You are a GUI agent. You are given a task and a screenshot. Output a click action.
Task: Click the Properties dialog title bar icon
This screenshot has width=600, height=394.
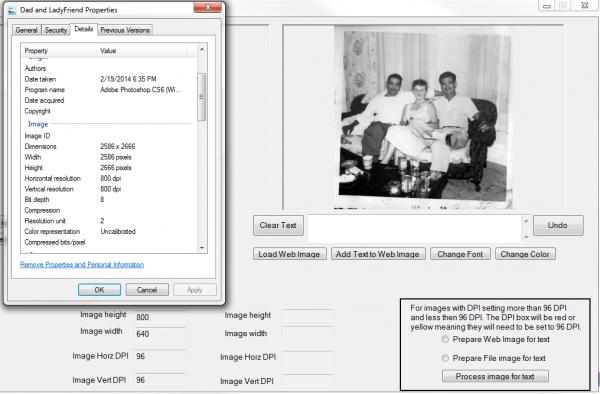click(x=12, y=10)
